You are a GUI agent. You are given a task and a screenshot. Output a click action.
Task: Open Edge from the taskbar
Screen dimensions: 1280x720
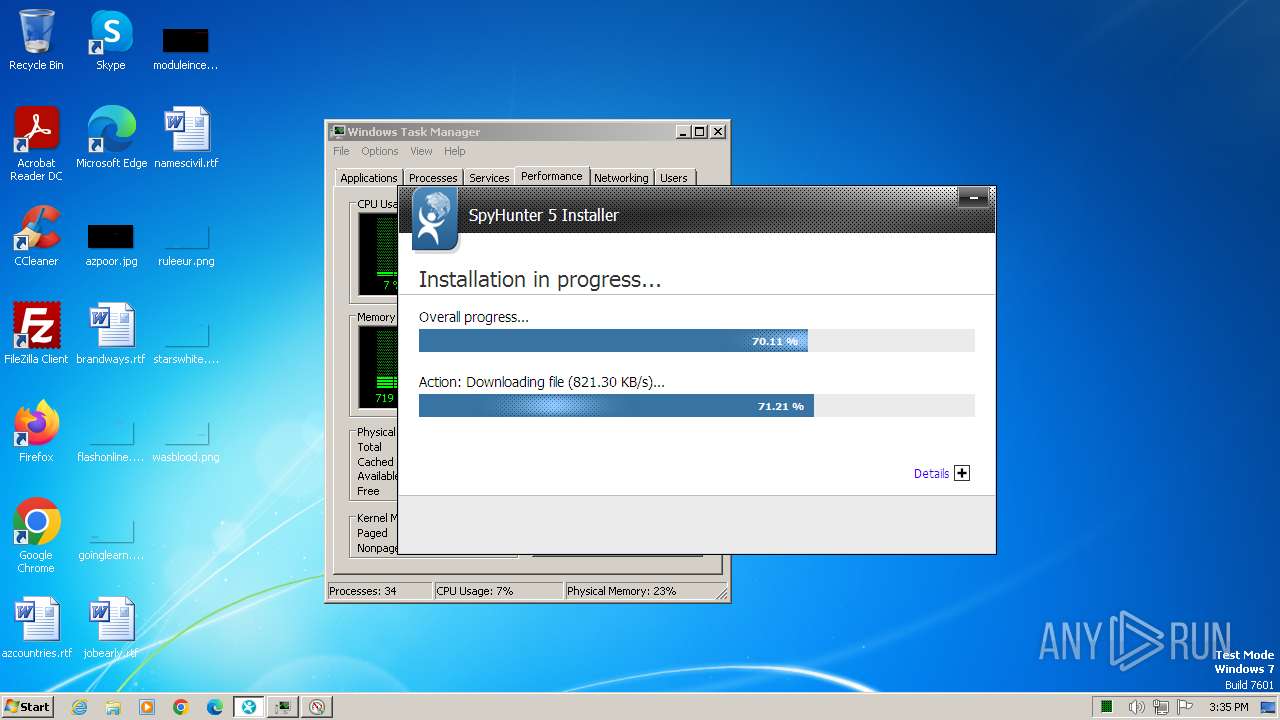click(215, 707)
